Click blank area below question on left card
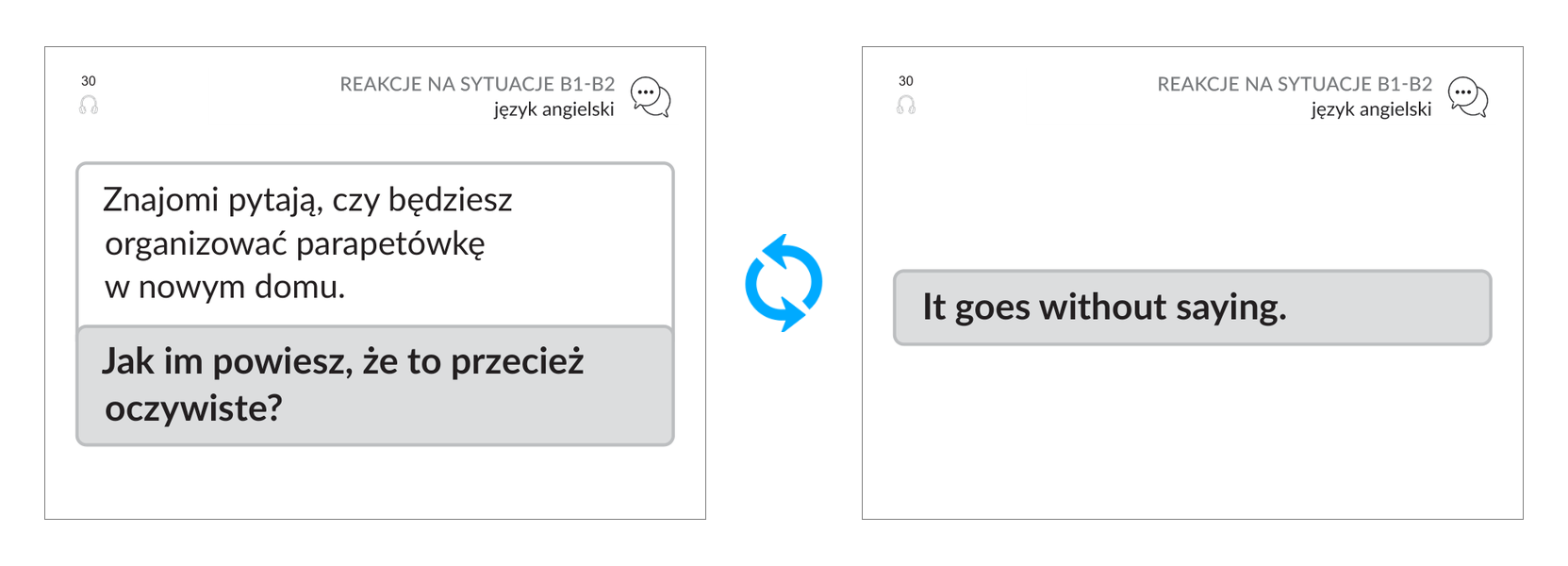 point(375,481)
